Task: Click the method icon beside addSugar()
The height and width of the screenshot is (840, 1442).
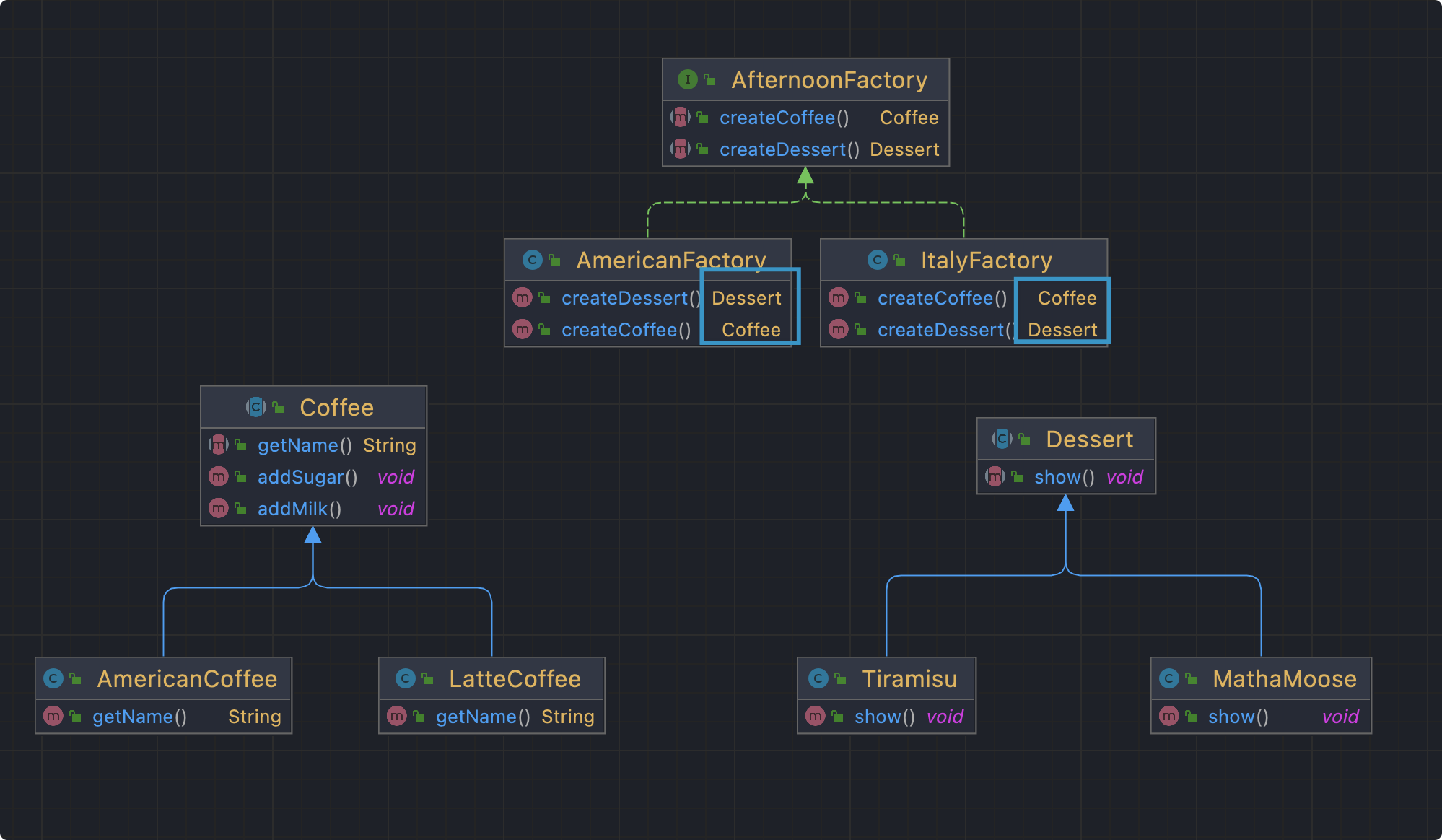Action: [x=218, y=476]
